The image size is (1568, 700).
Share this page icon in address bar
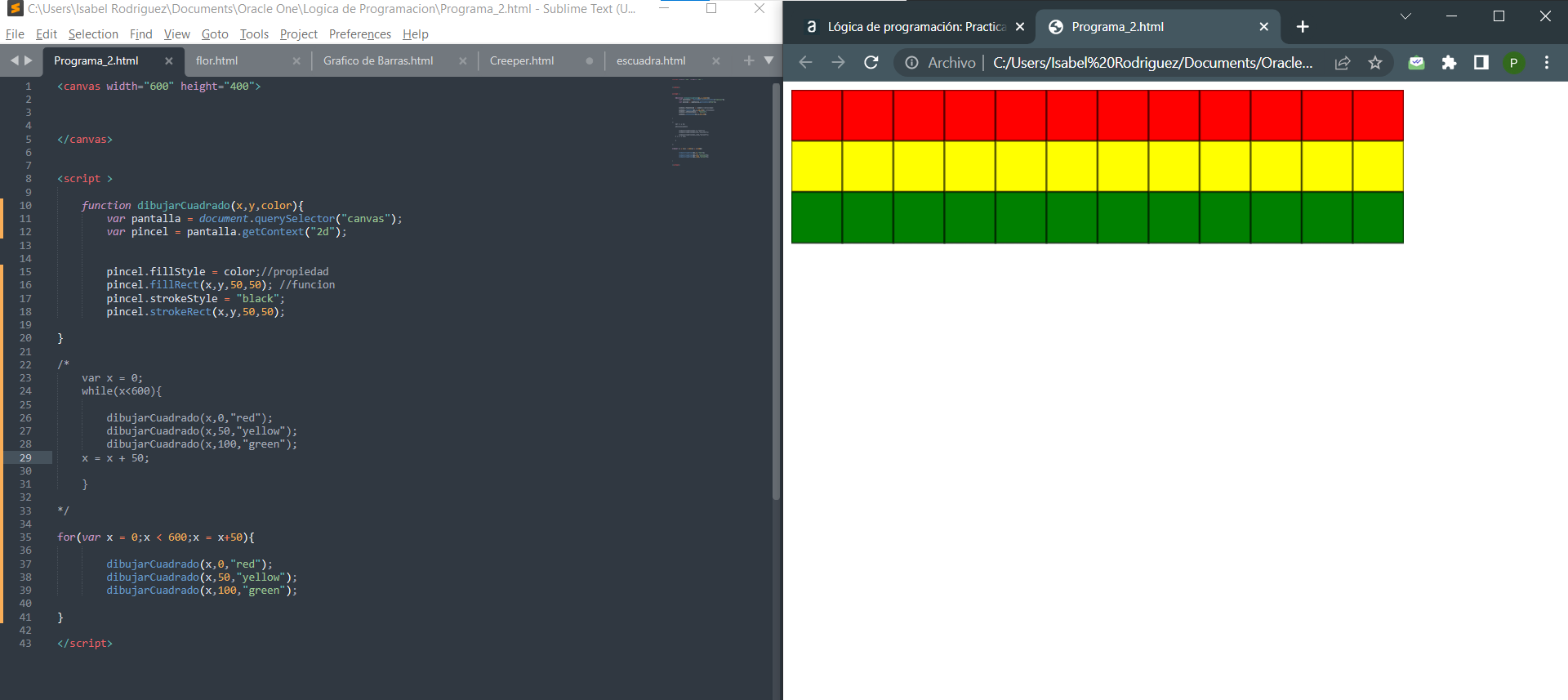[1343, 63]
